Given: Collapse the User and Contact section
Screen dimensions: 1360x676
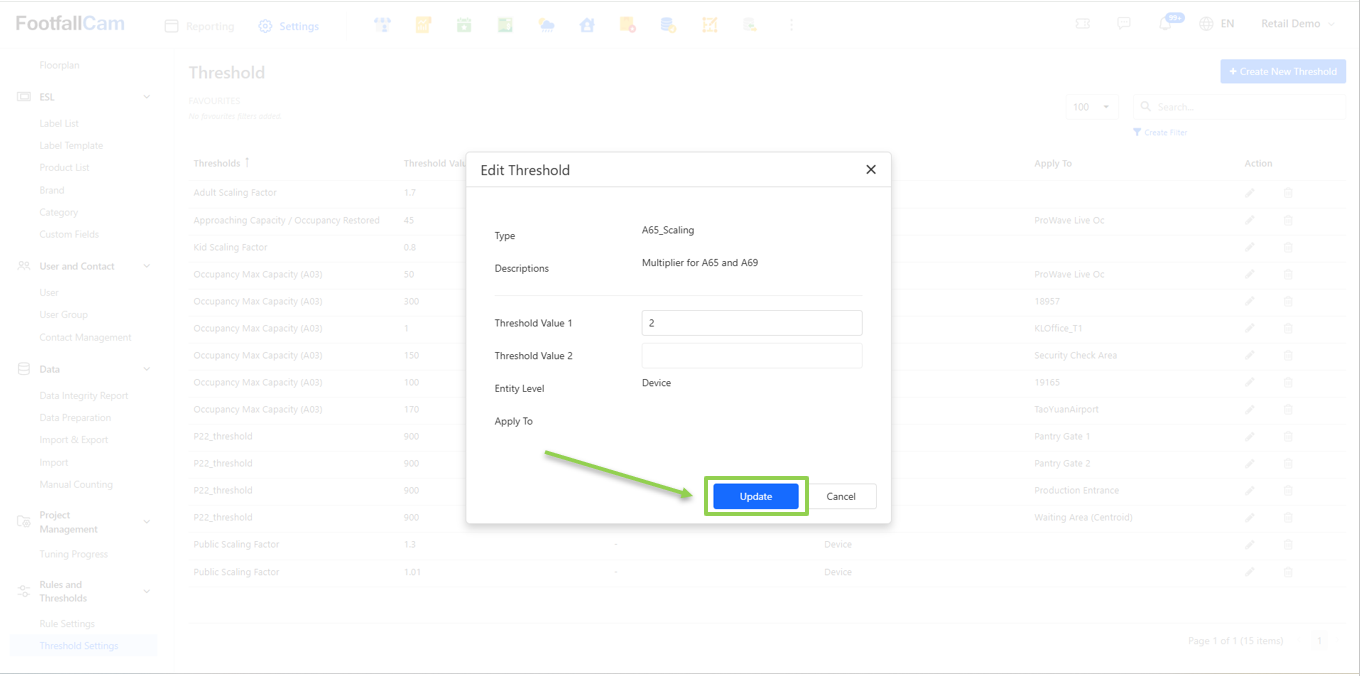Looking at the screenshot, I should (x=147, y=266).
